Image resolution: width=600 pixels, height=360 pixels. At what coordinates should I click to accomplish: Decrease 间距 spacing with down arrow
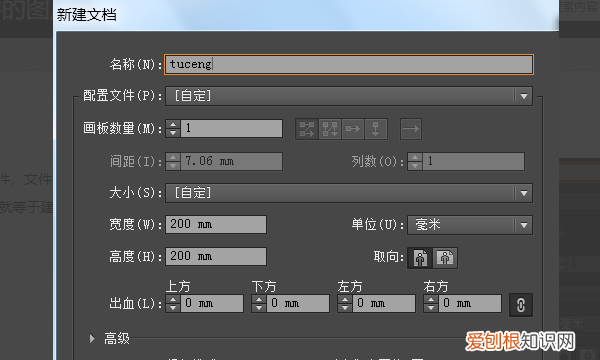coord(173,166)
